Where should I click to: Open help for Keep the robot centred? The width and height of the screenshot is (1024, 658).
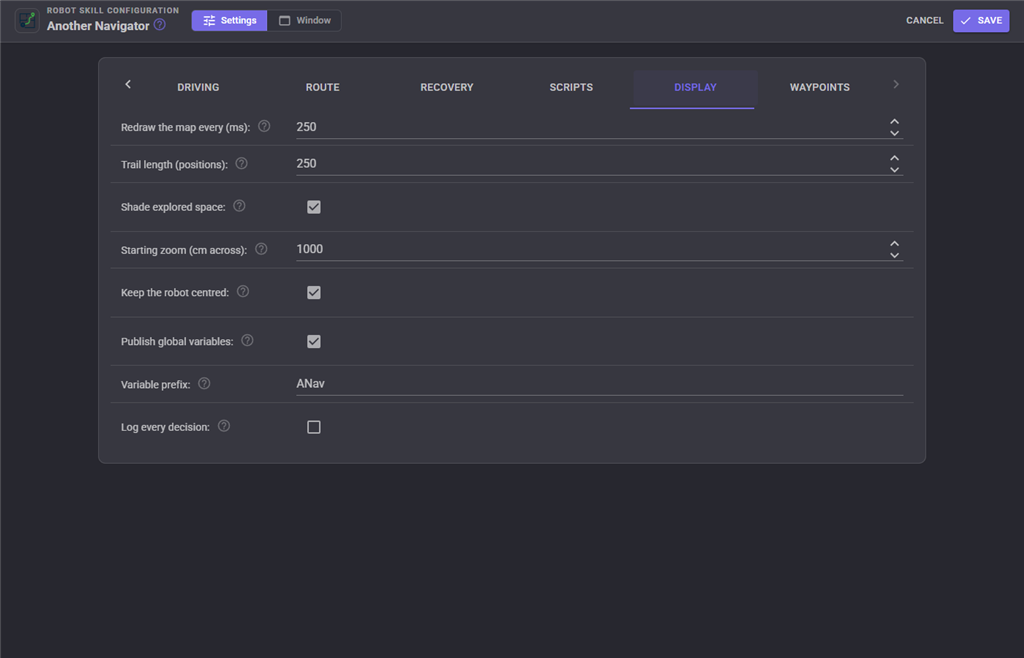point(243,291)
